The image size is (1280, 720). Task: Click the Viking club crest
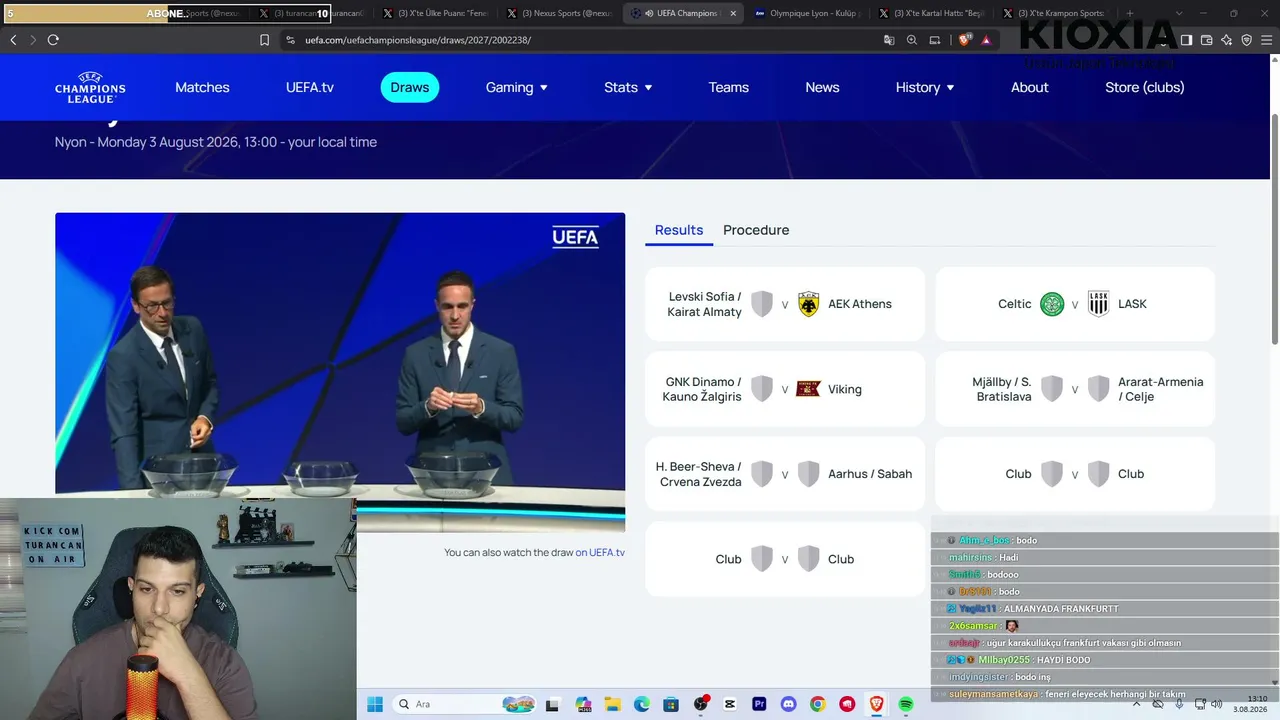(x=808, y=389)
